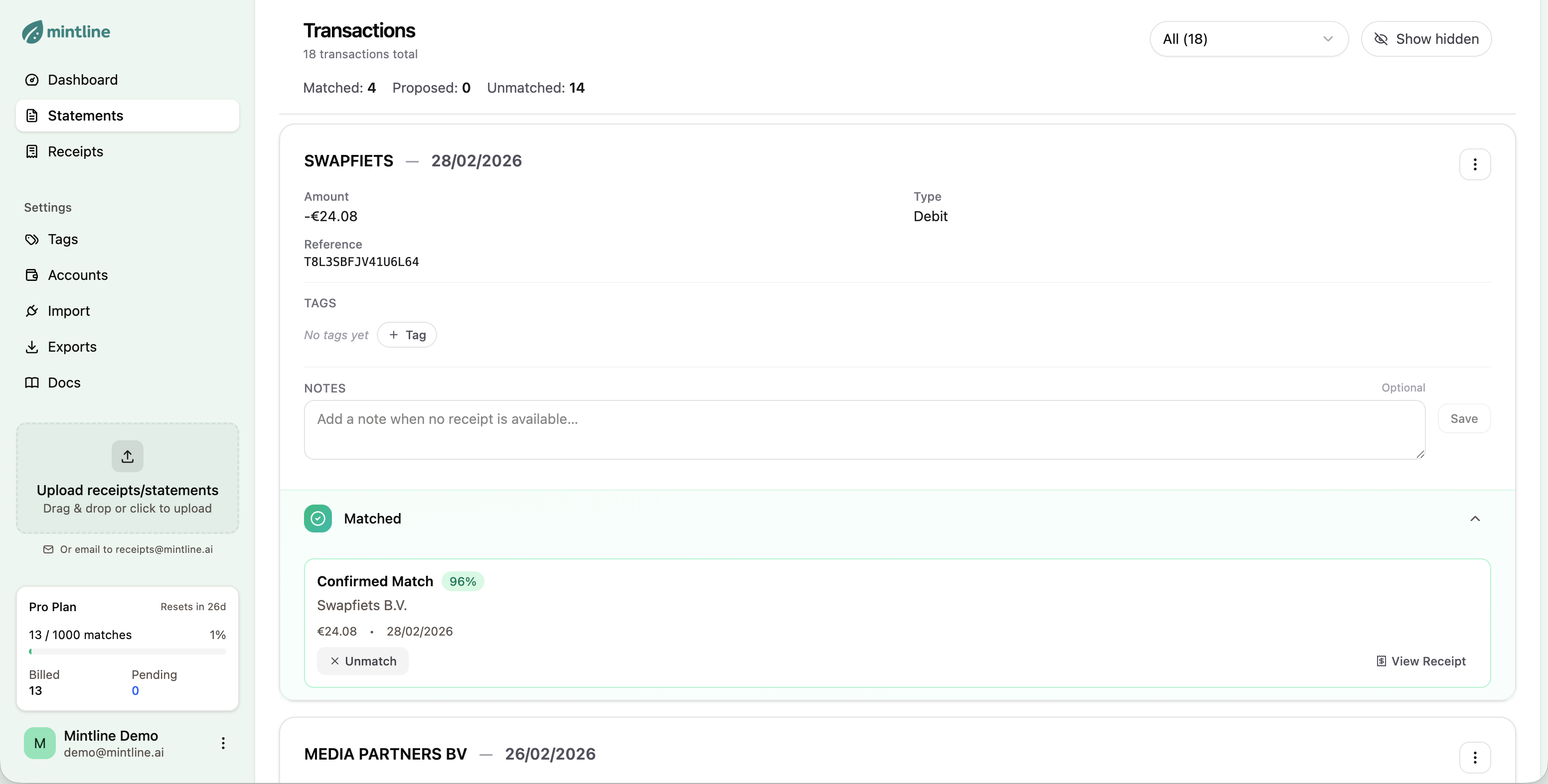
Task: Click the matches usage progress bar
Action: click(x=128, y=651)
